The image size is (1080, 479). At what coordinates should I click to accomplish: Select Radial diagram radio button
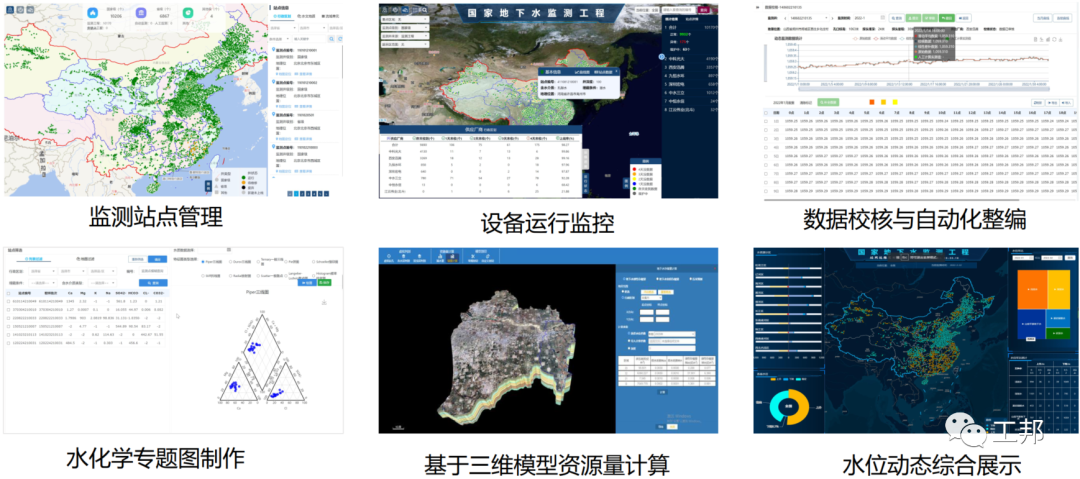(x=230, y=276)
